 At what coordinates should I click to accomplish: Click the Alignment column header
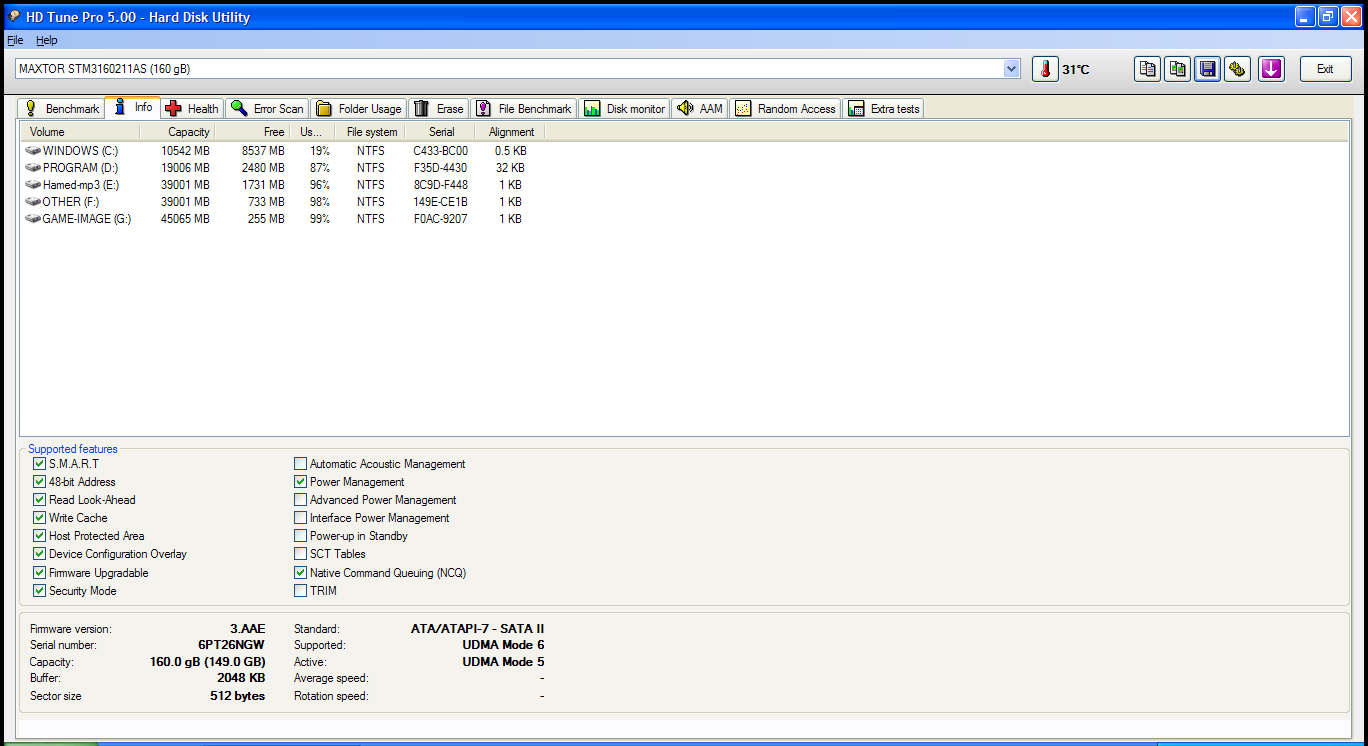[x=511, y=132]
